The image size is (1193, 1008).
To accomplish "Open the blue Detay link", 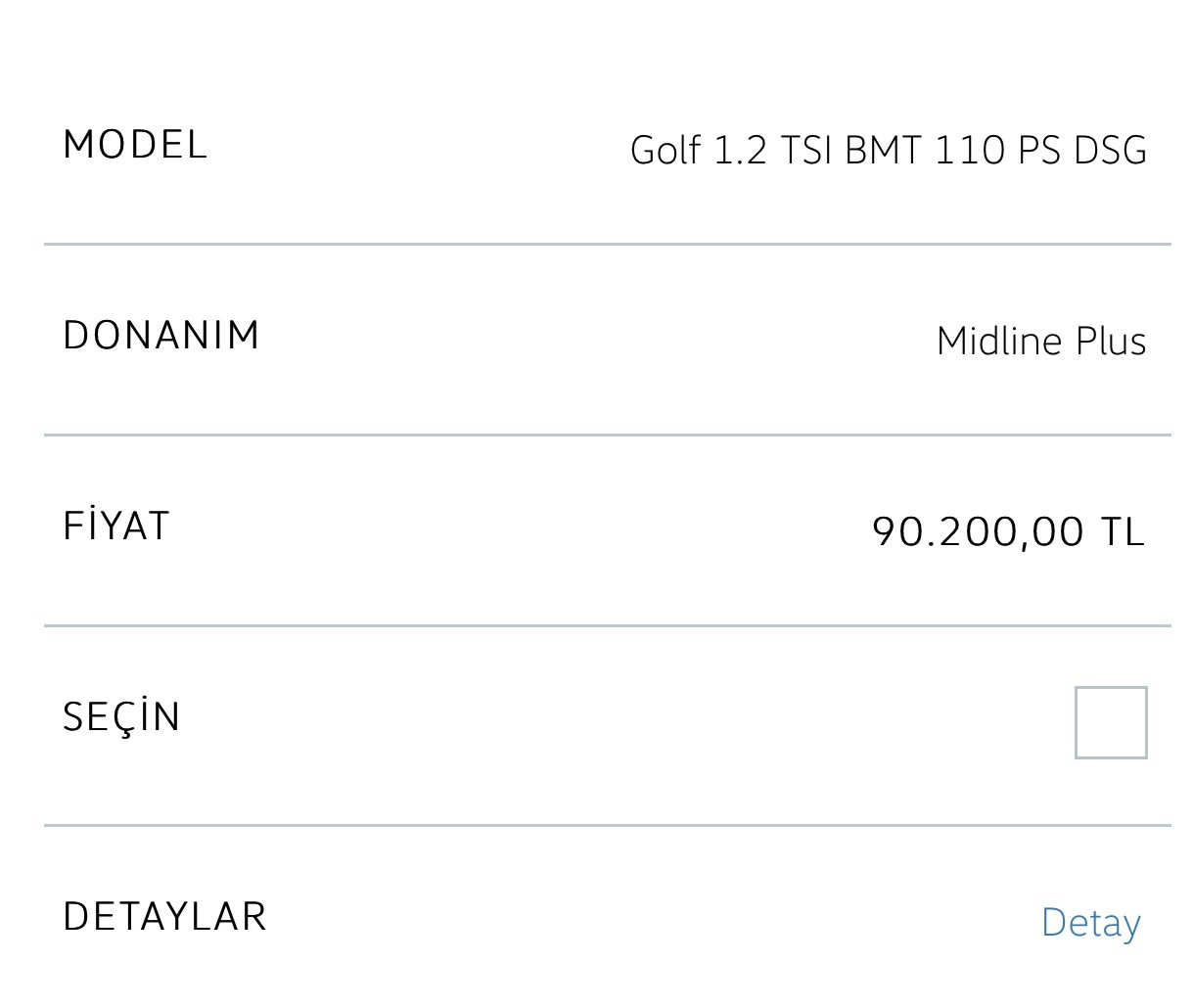I will (1090, 923).
